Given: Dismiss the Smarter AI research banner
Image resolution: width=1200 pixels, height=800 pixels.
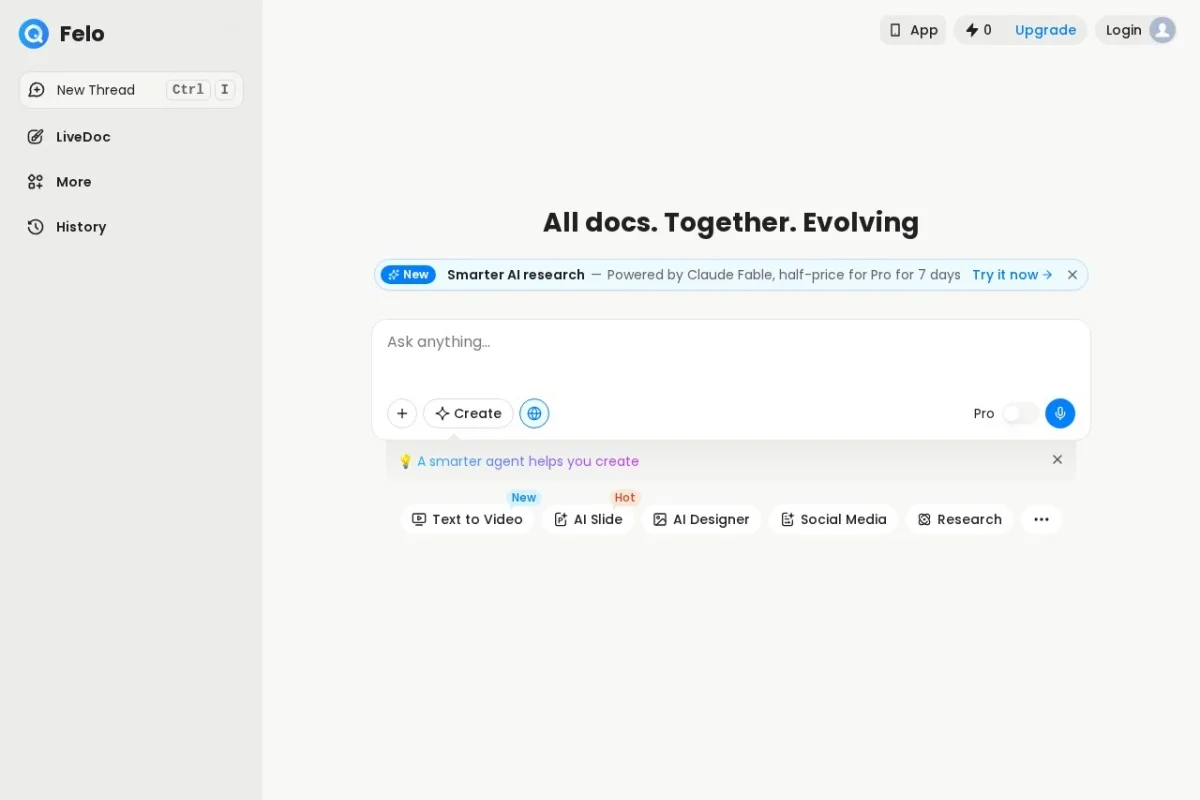Looking at the screenshot, I should pos(1072,275).
